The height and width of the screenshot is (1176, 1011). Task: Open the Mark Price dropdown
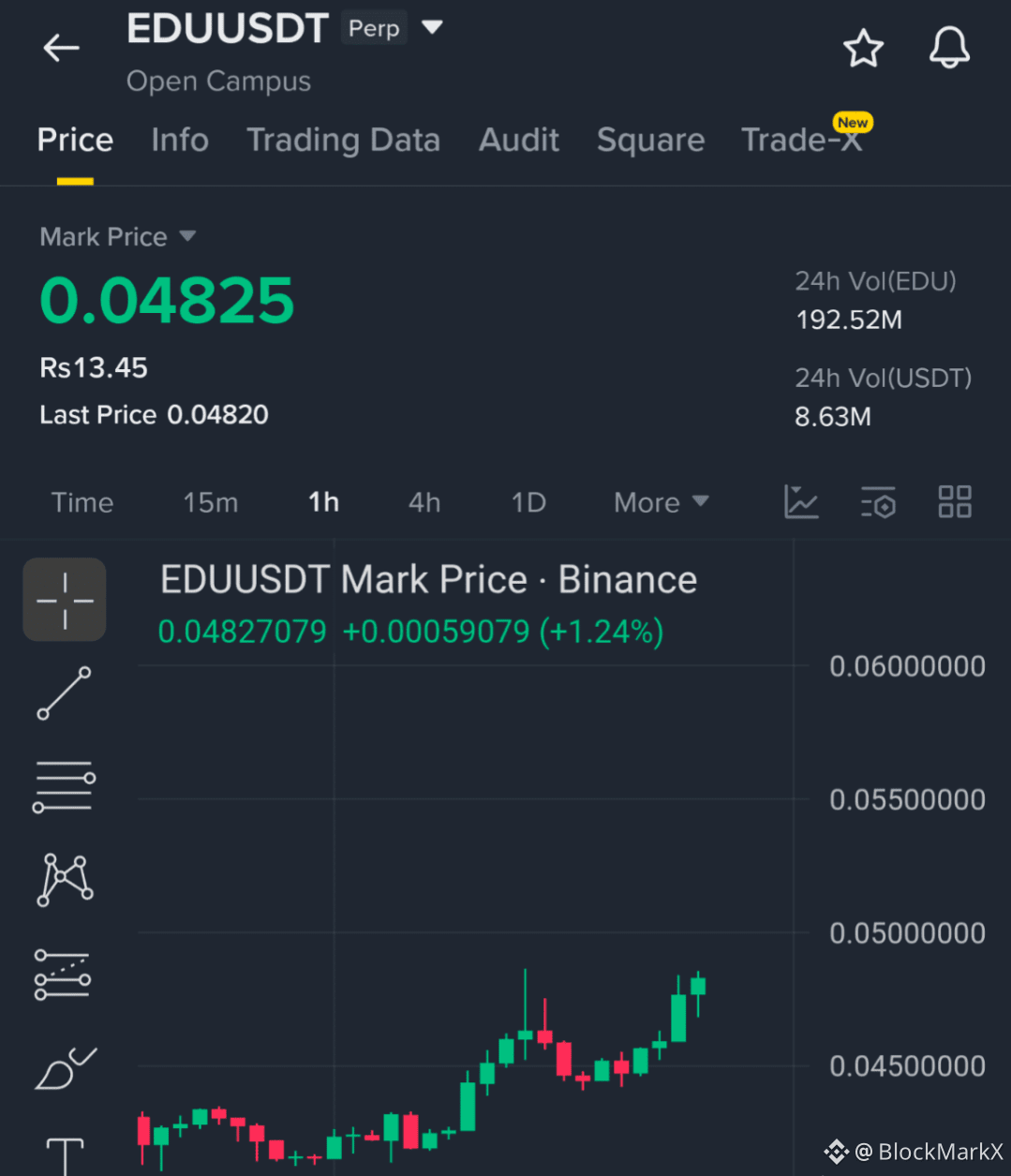pyautogui.click(x=118, y=236)
